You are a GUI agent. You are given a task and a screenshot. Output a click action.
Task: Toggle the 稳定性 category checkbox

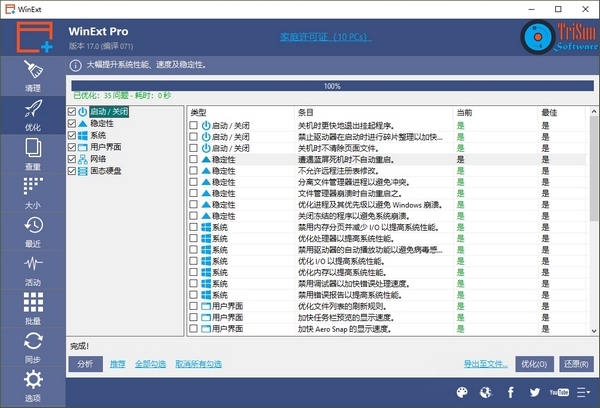(72, 124)
